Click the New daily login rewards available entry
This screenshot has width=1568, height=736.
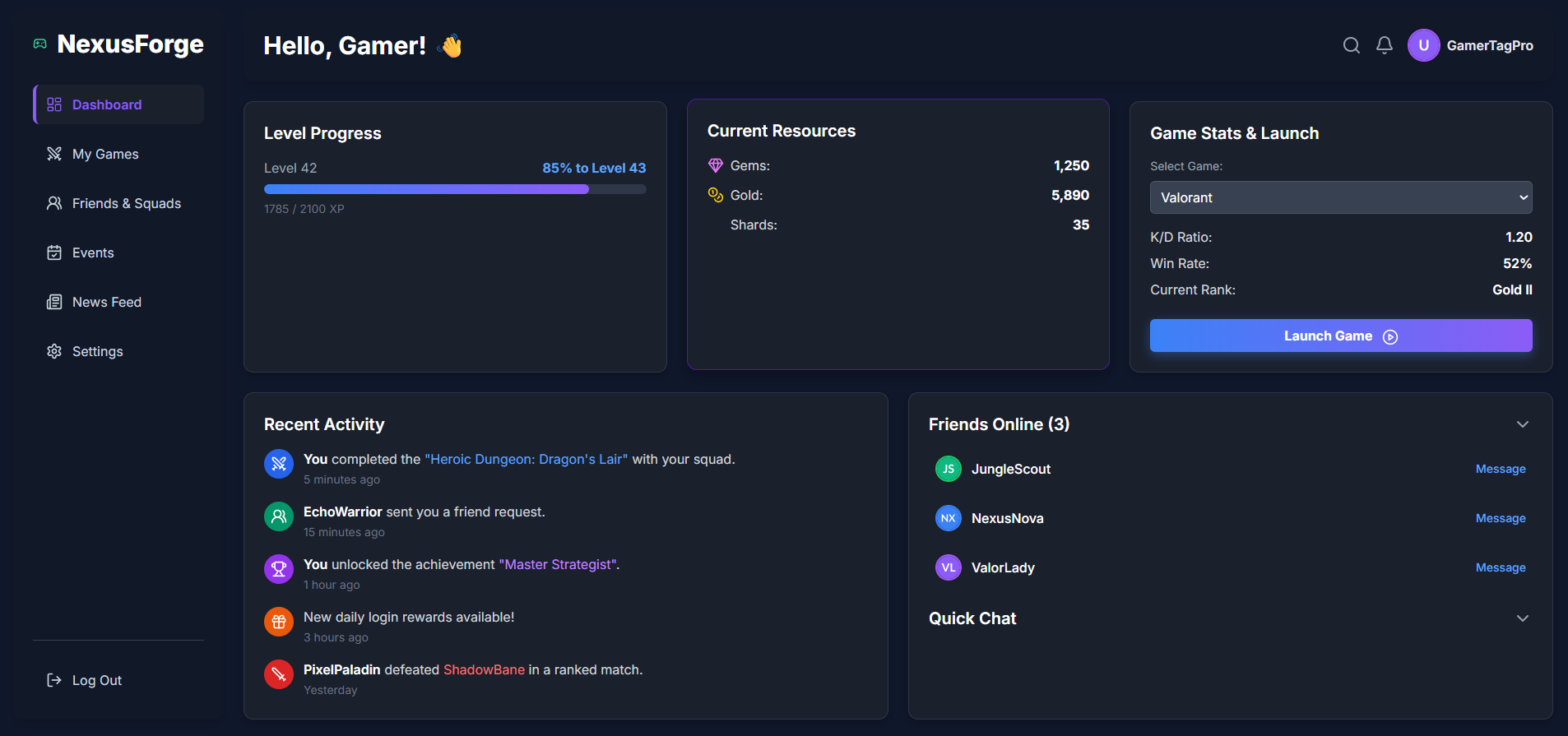[x=409, y=617]
